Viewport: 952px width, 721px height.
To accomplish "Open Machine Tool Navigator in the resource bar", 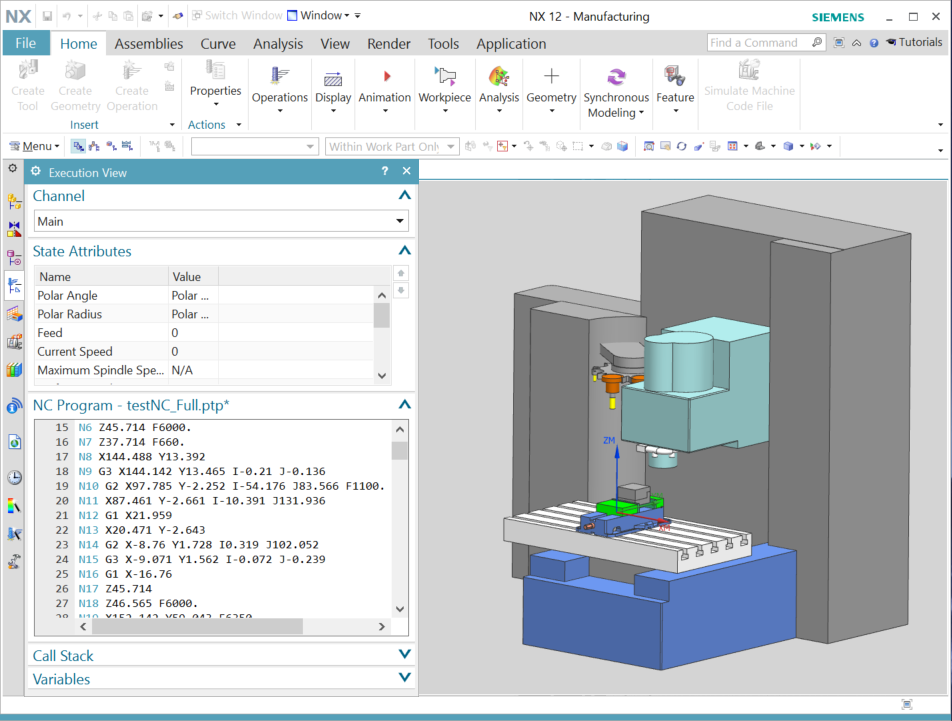I will pyautogui.click(x=15, y=342).
